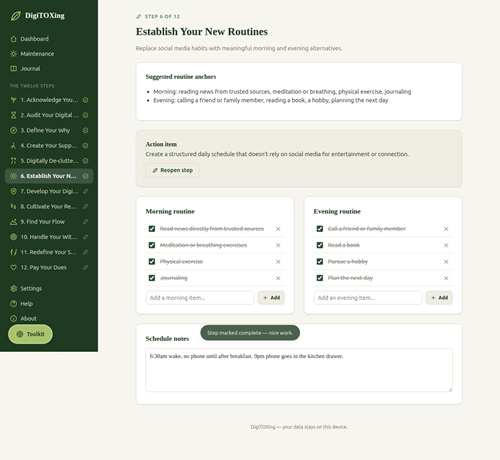Select step 9 Find Your Flow
This screenshot has width=500, height=460.
click(x=49, y=222)
